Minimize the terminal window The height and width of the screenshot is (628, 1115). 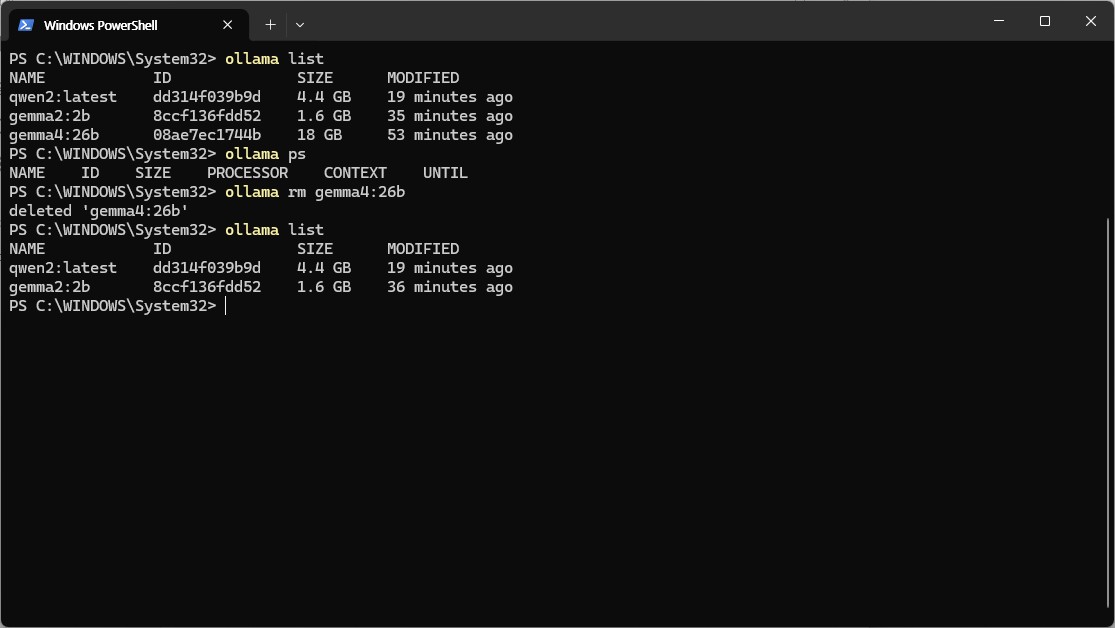point(998,21)
